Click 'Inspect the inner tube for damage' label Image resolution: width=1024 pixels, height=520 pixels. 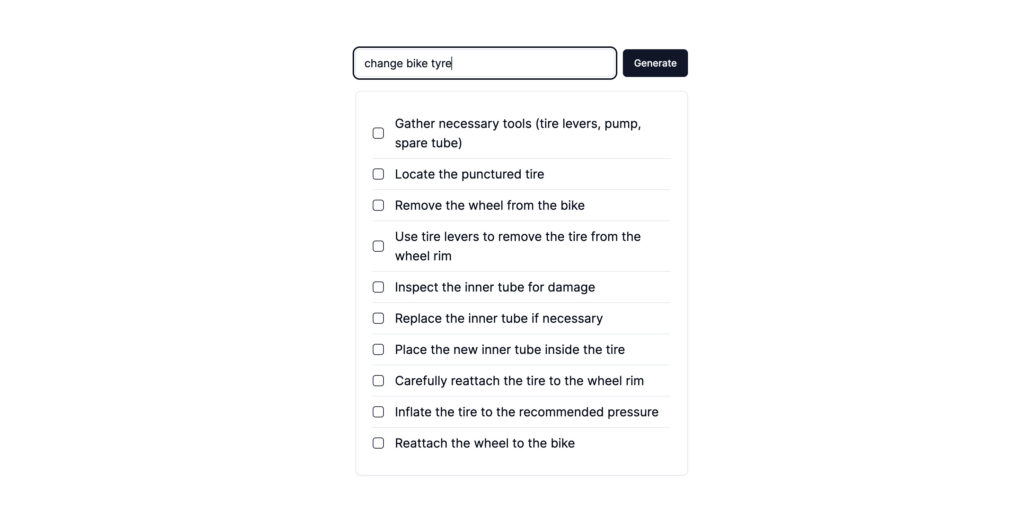point(494,287)
